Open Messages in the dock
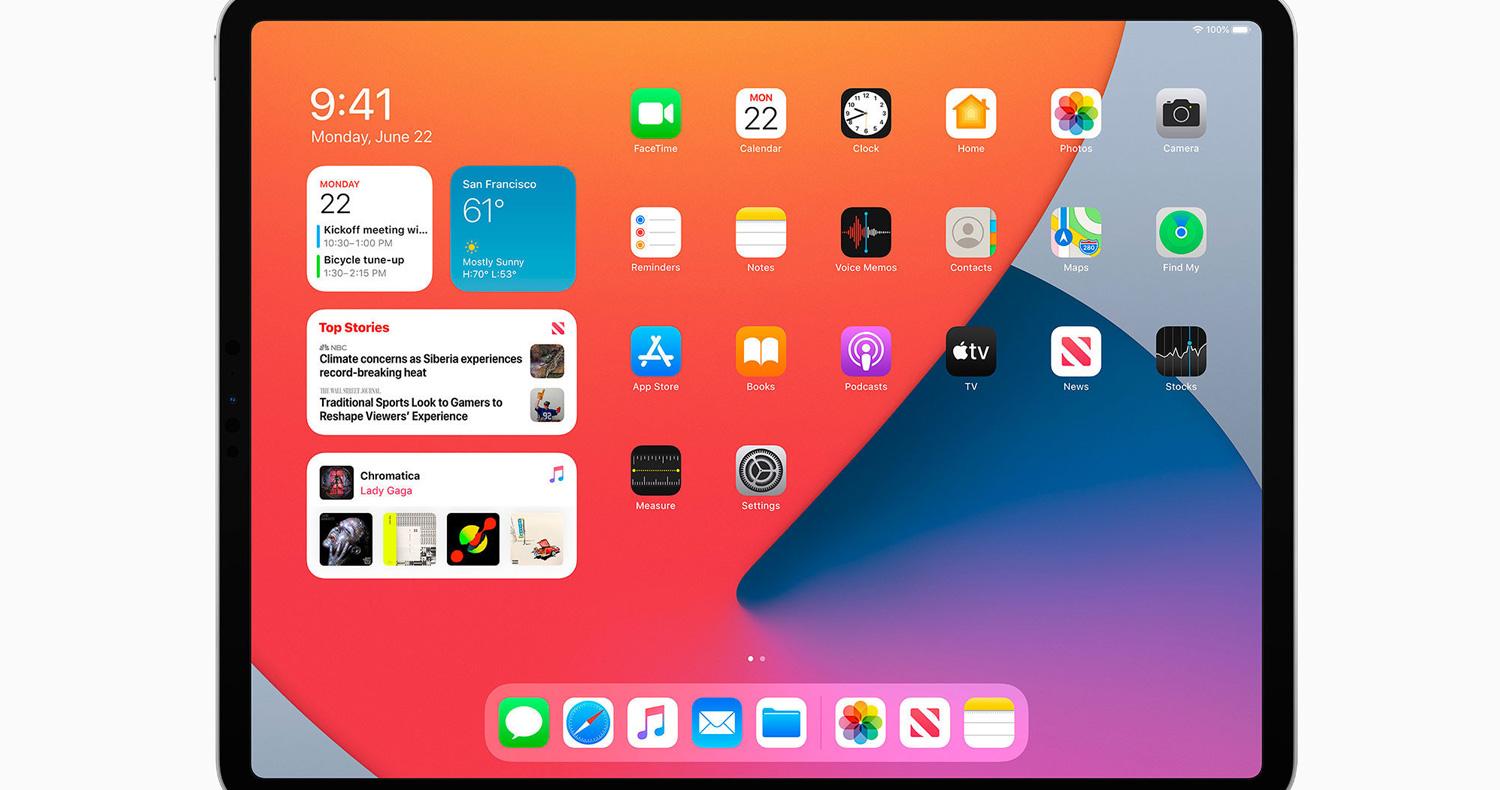Image resolution: width=1500 pixels, height=790 pixels. coord(524,723)
